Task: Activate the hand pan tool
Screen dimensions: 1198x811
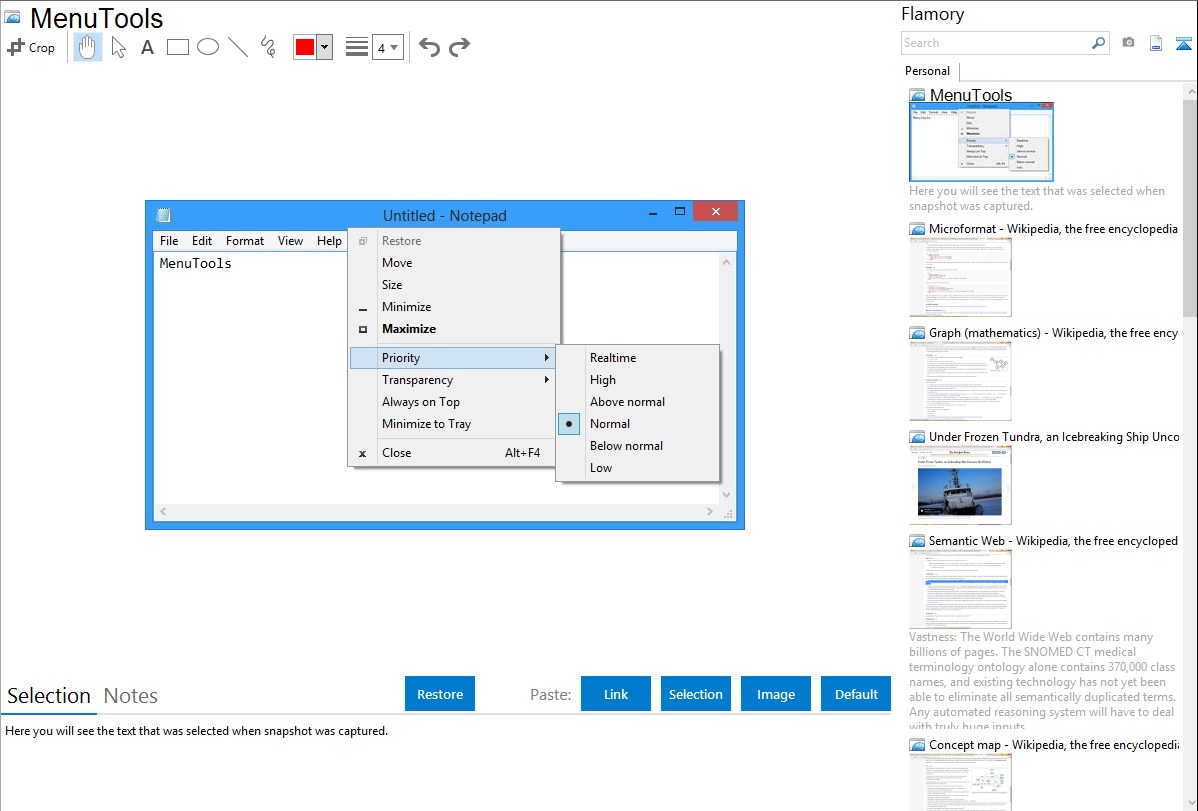Action: pos(88,47)
